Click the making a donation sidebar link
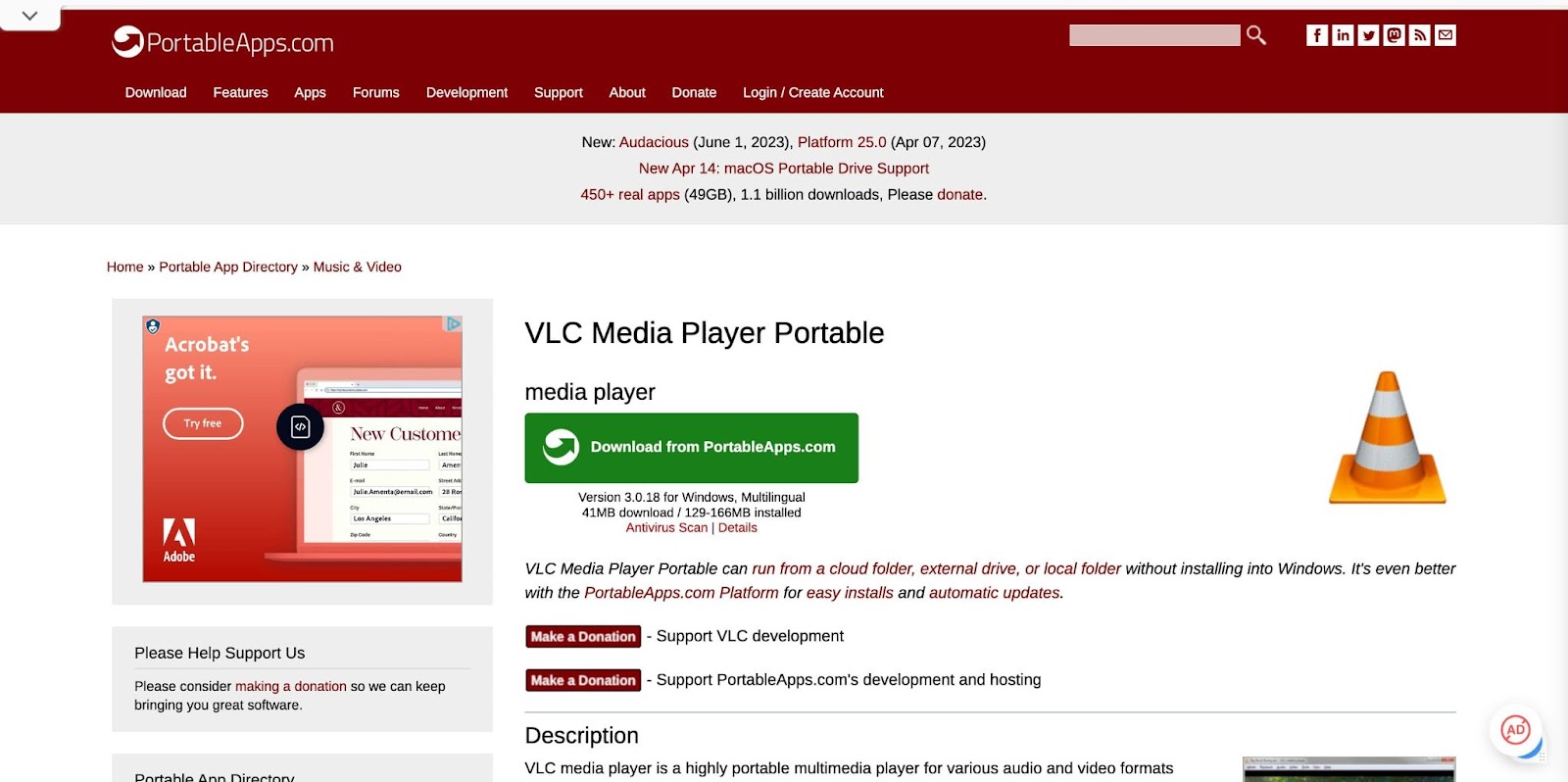Image resolution: width=1568 pixels, height=782 pixels. [x=291, y=686]
